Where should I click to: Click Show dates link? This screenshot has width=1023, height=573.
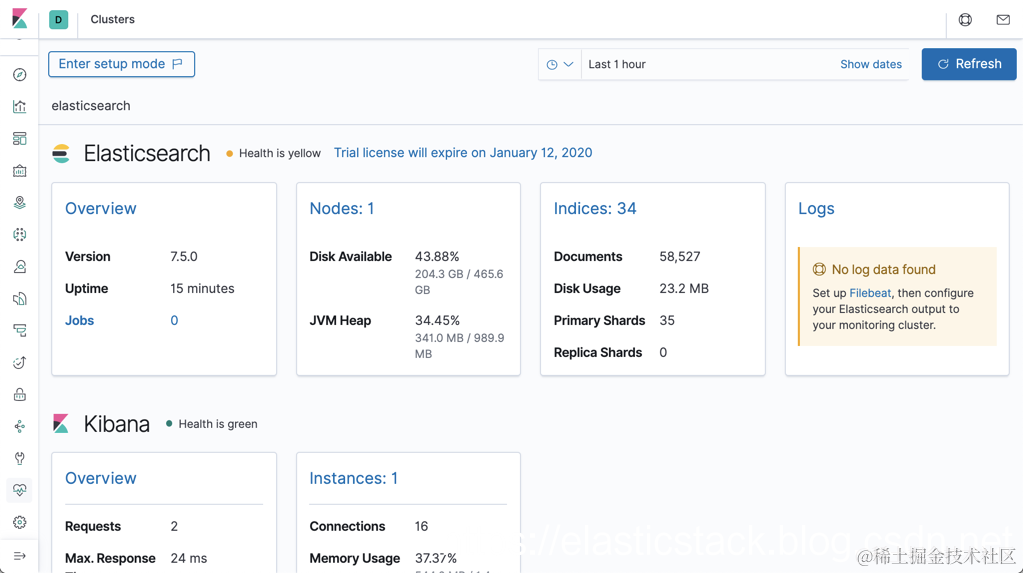point(870,64)
